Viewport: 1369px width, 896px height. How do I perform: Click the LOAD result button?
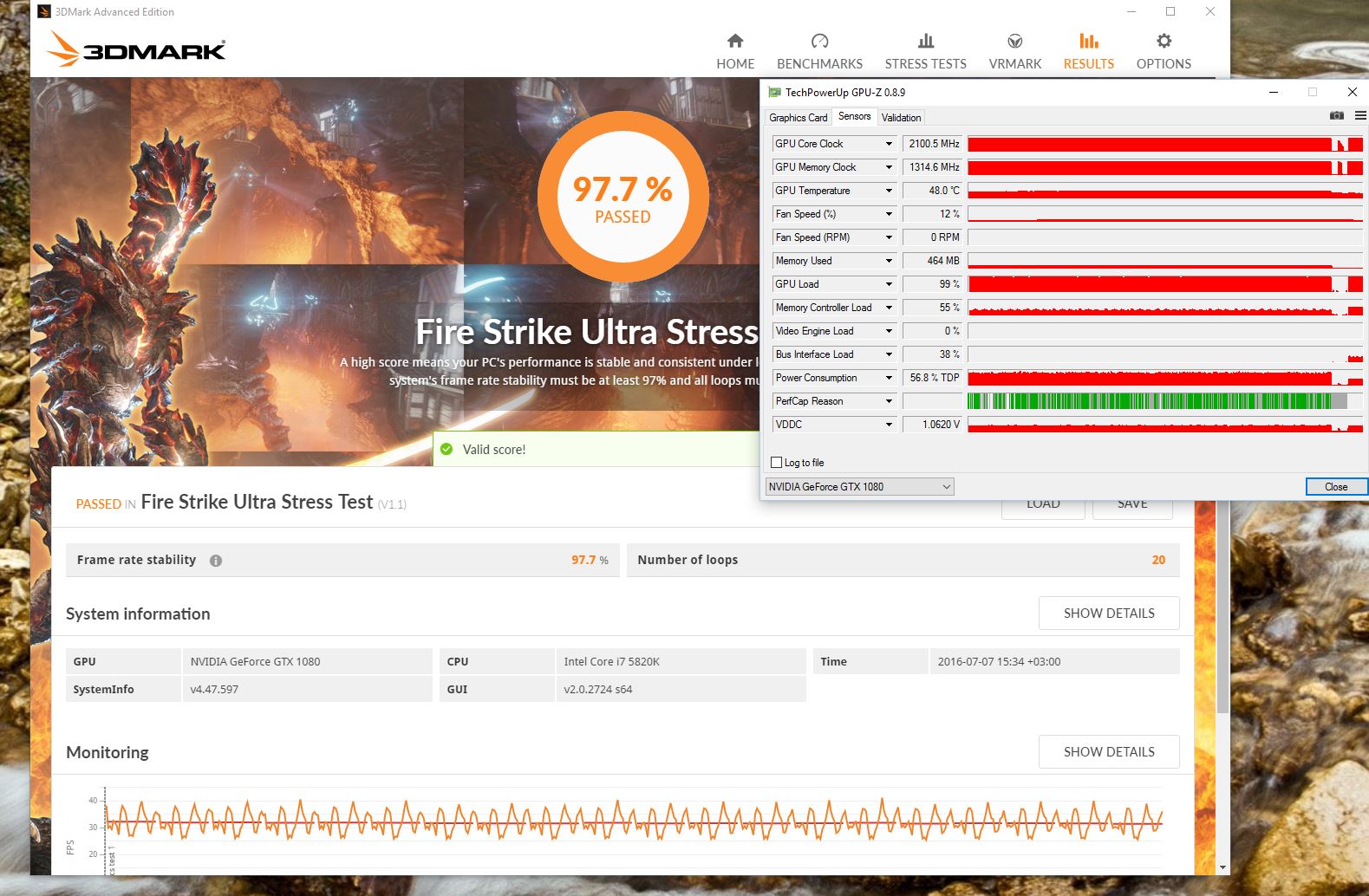[x=1043, y=508]
